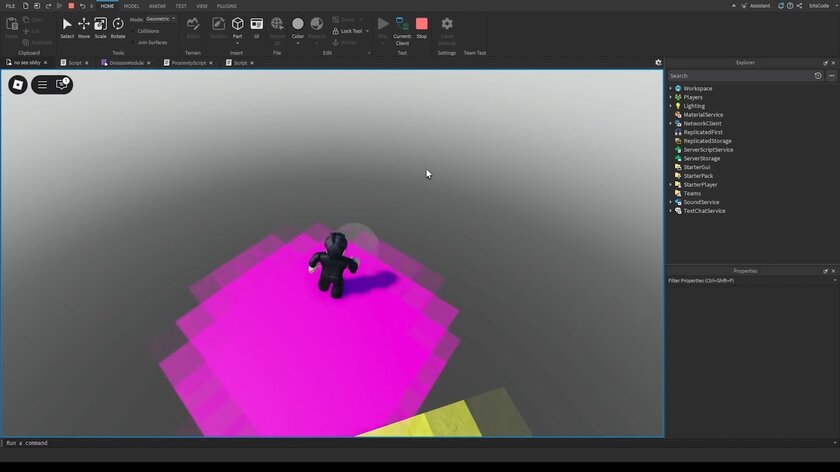Click the help question mark icon
Viewport: 840px width, 472px height.
[x=790, y=6]
